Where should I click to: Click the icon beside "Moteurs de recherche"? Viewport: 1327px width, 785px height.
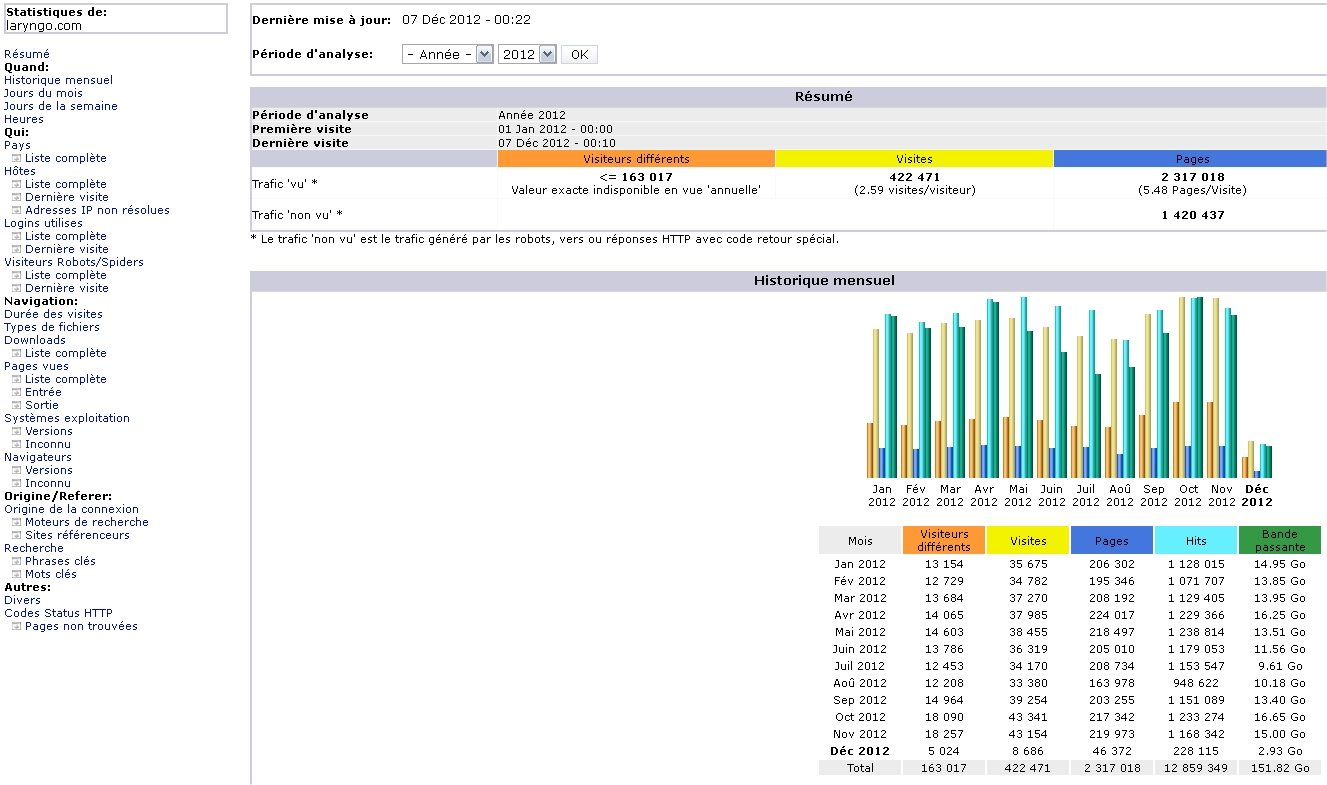[x=16, y=523]
